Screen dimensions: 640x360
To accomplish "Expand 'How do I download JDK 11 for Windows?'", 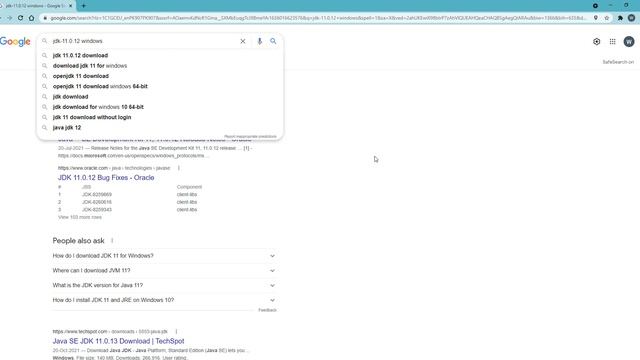I will pyautogui.click(x=164, y=256).
